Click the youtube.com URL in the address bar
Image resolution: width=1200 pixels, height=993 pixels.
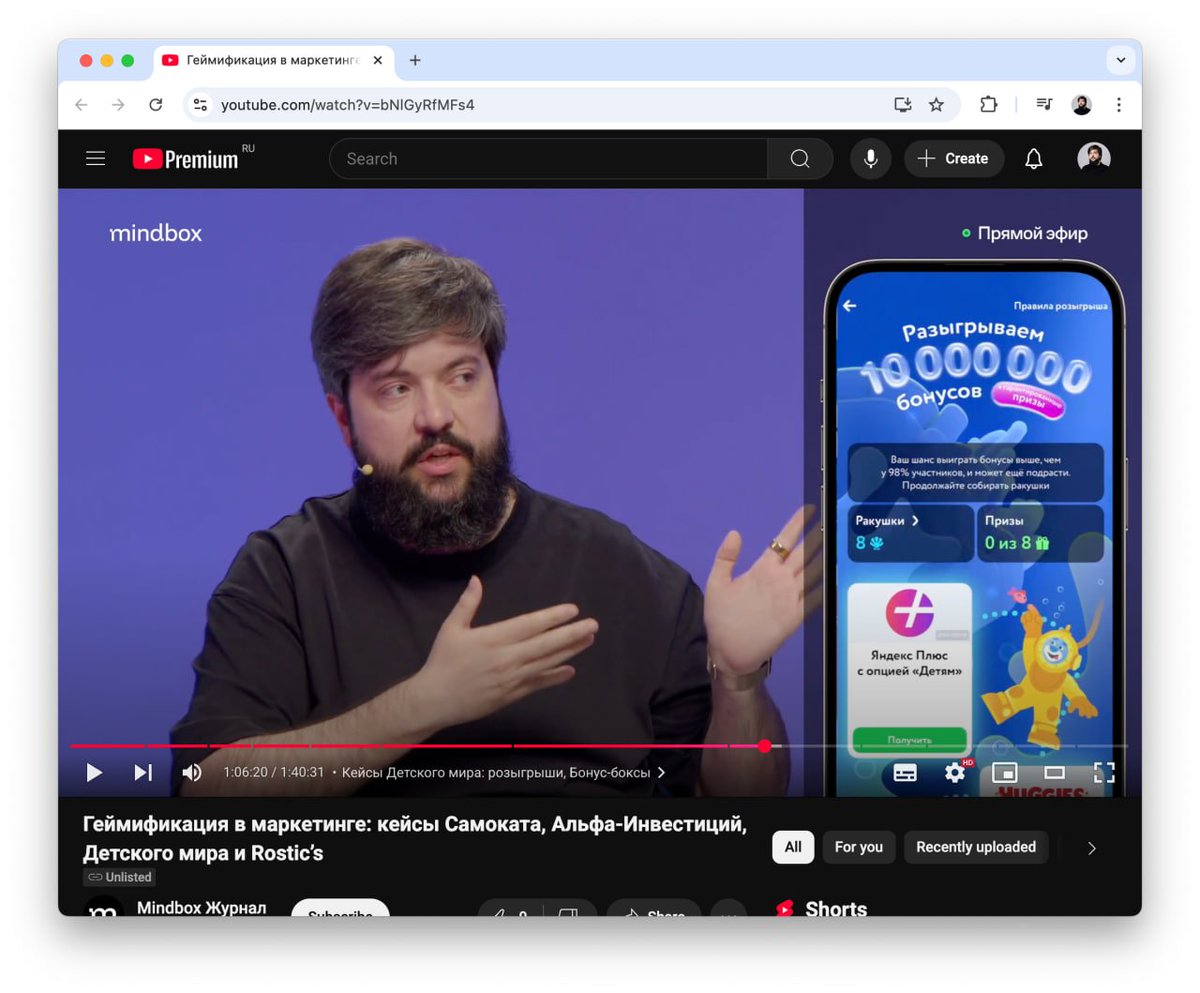pos(347,105)
